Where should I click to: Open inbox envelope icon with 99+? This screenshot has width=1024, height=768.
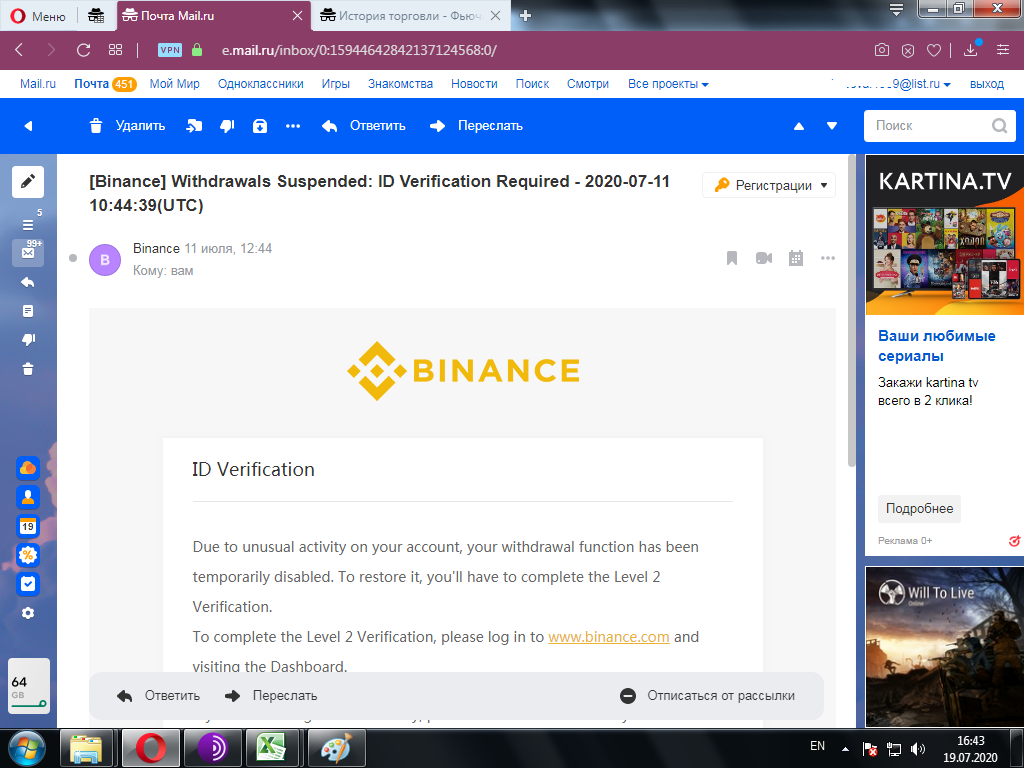pos(28,252)
